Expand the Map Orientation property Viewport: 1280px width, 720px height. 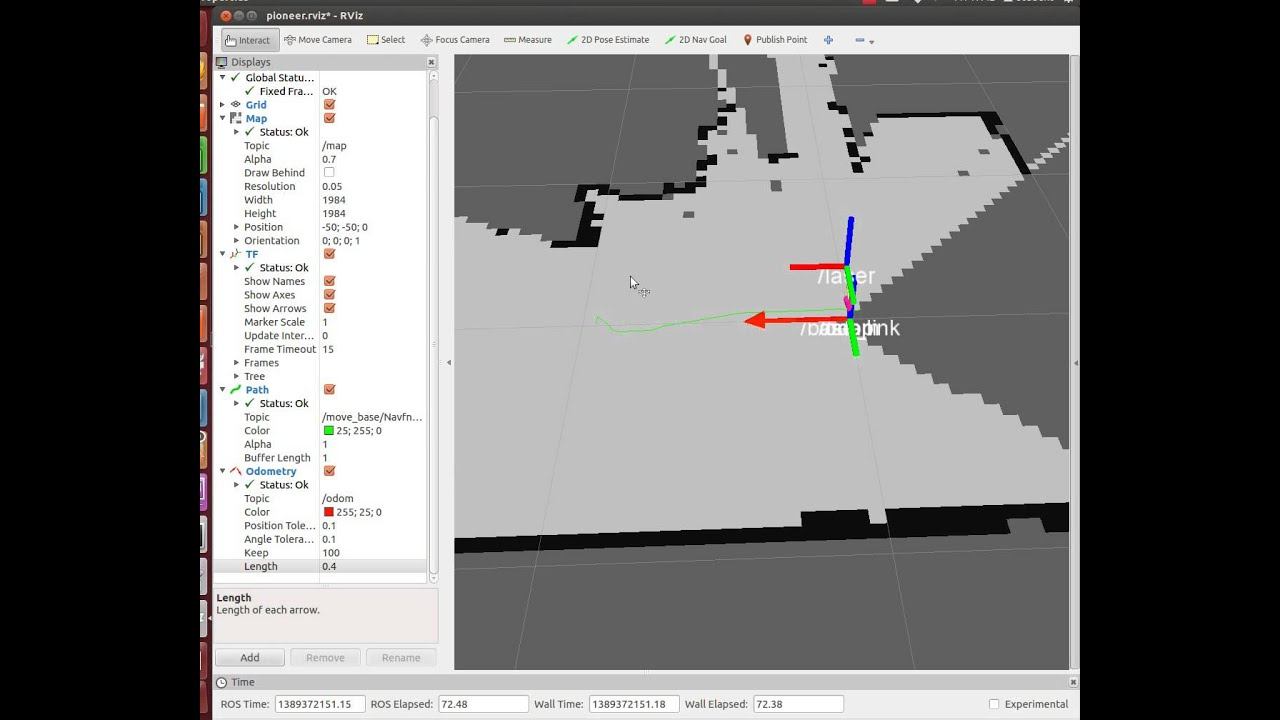236,241
